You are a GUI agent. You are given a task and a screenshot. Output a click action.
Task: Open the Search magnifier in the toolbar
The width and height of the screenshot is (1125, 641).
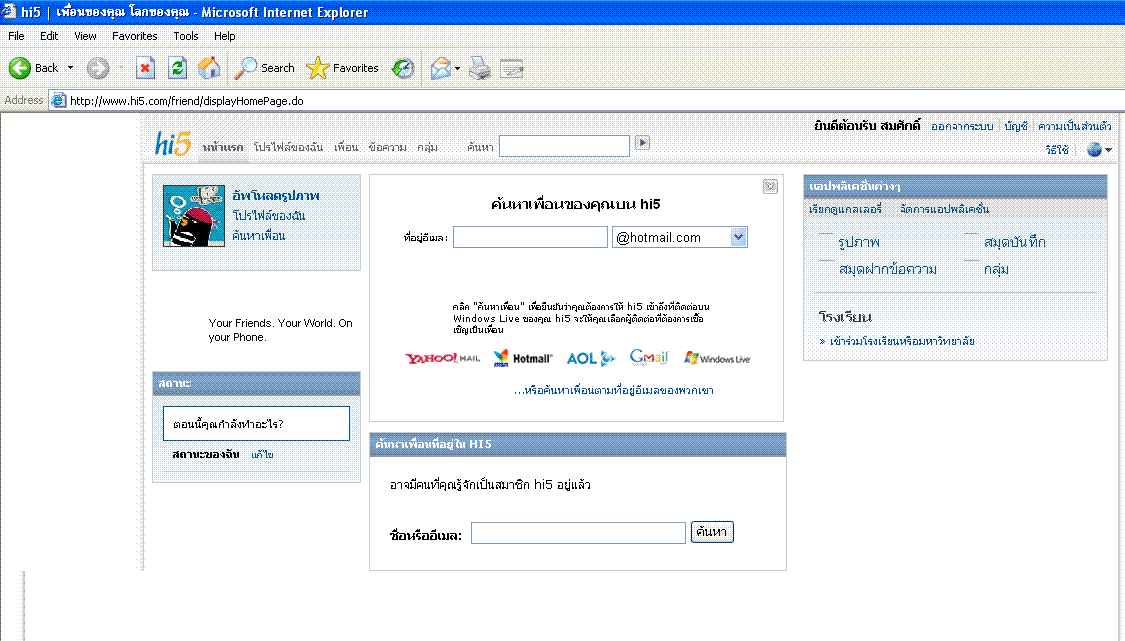click(245, 68)
